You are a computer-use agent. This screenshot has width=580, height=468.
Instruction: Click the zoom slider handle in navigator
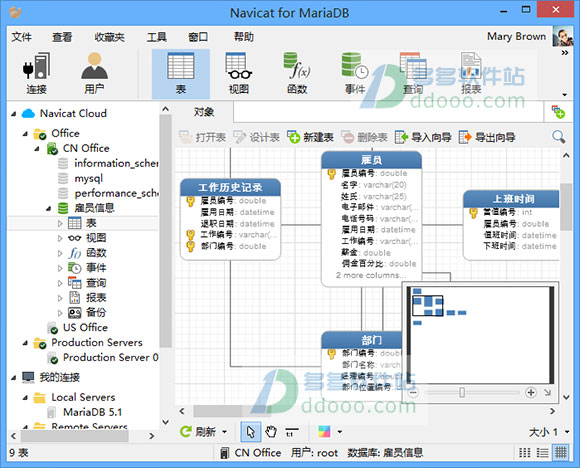[462, 392]
